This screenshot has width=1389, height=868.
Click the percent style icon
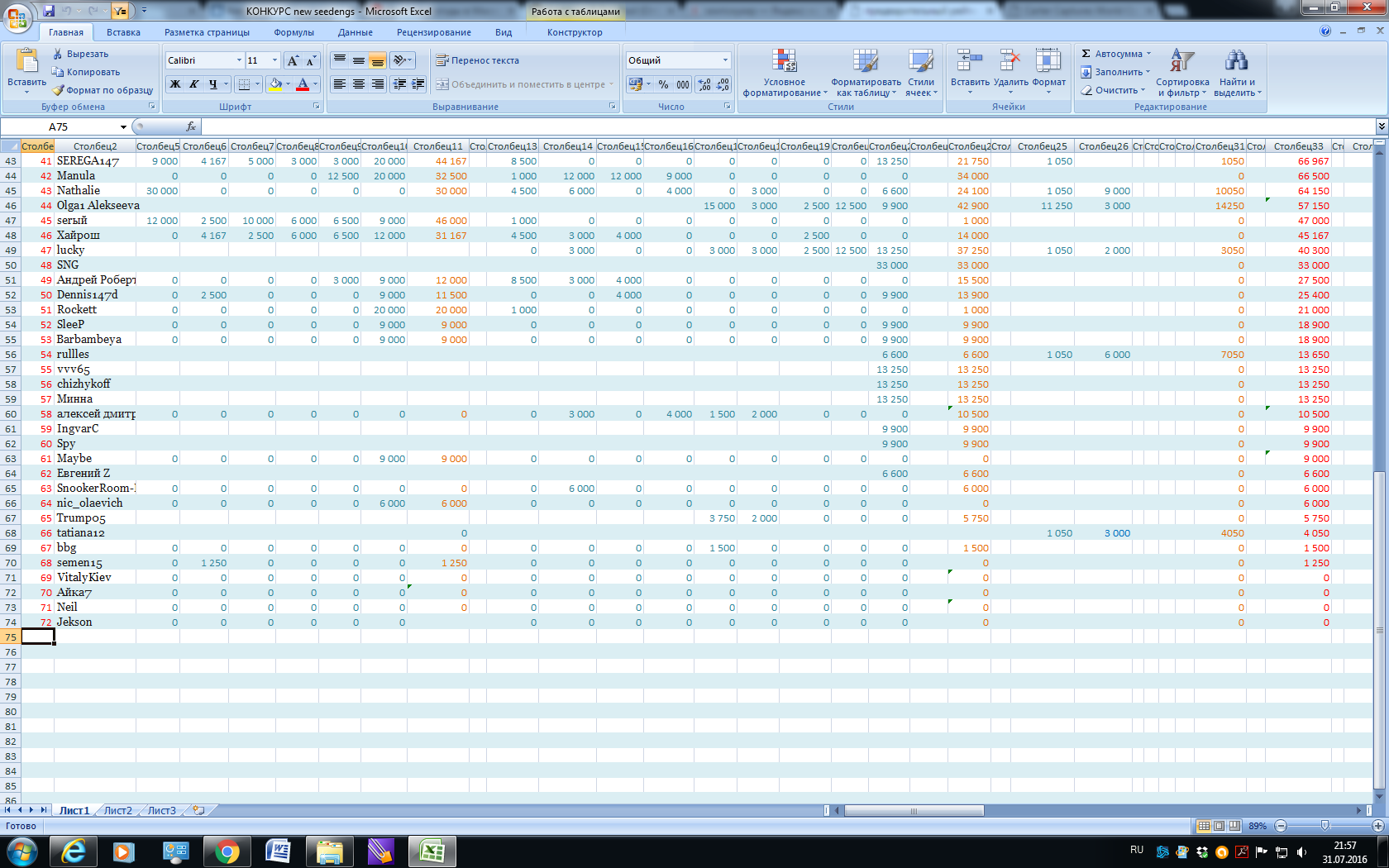pos(663,84)
